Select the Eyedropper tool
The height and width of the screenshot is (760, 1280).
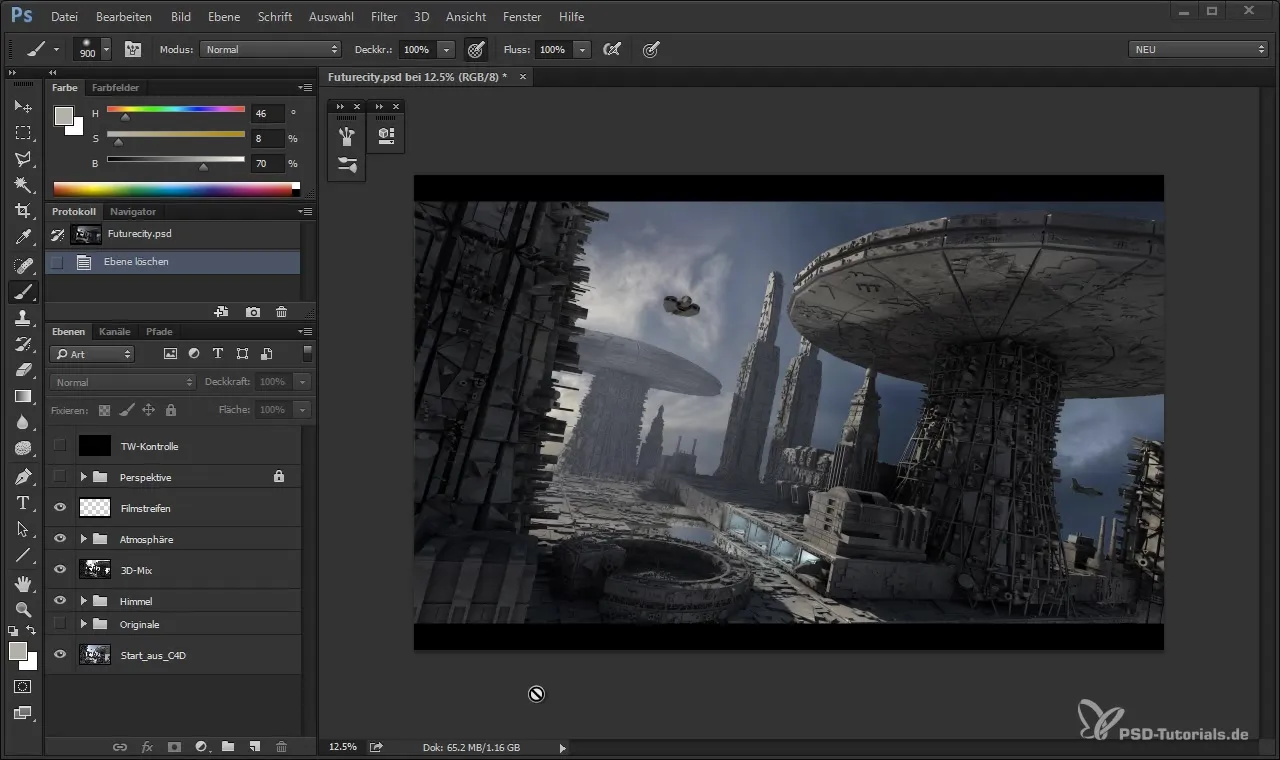[x=22, y=237]
